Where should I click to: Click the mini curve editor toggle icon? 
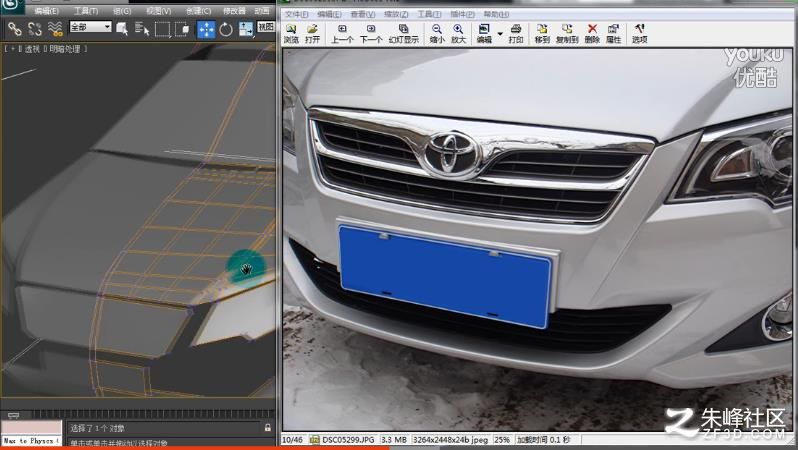click(14, 415)
